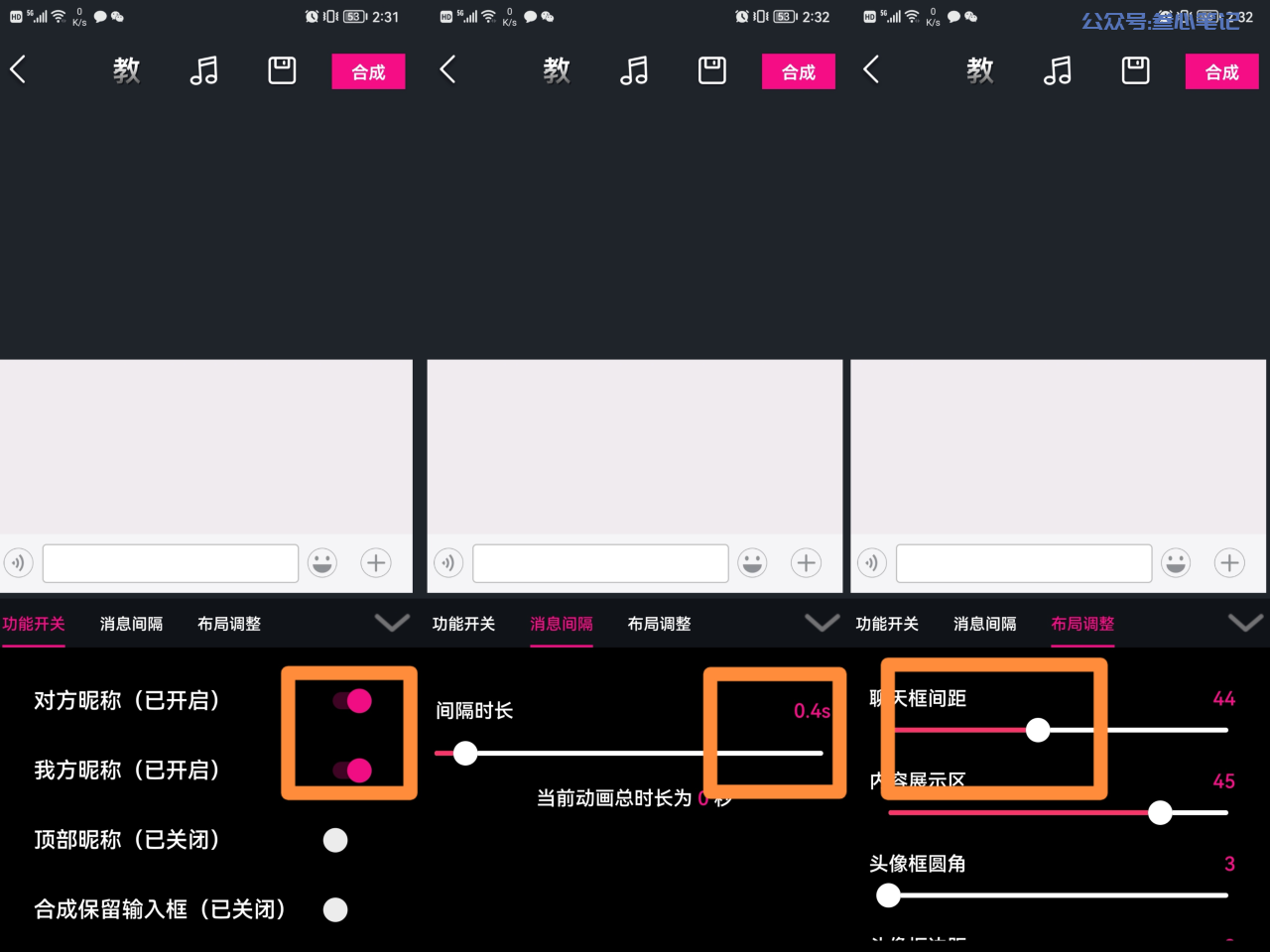Click the 内容展示区 slider handle
The image size is (1270, 952).
point(1160,813)
